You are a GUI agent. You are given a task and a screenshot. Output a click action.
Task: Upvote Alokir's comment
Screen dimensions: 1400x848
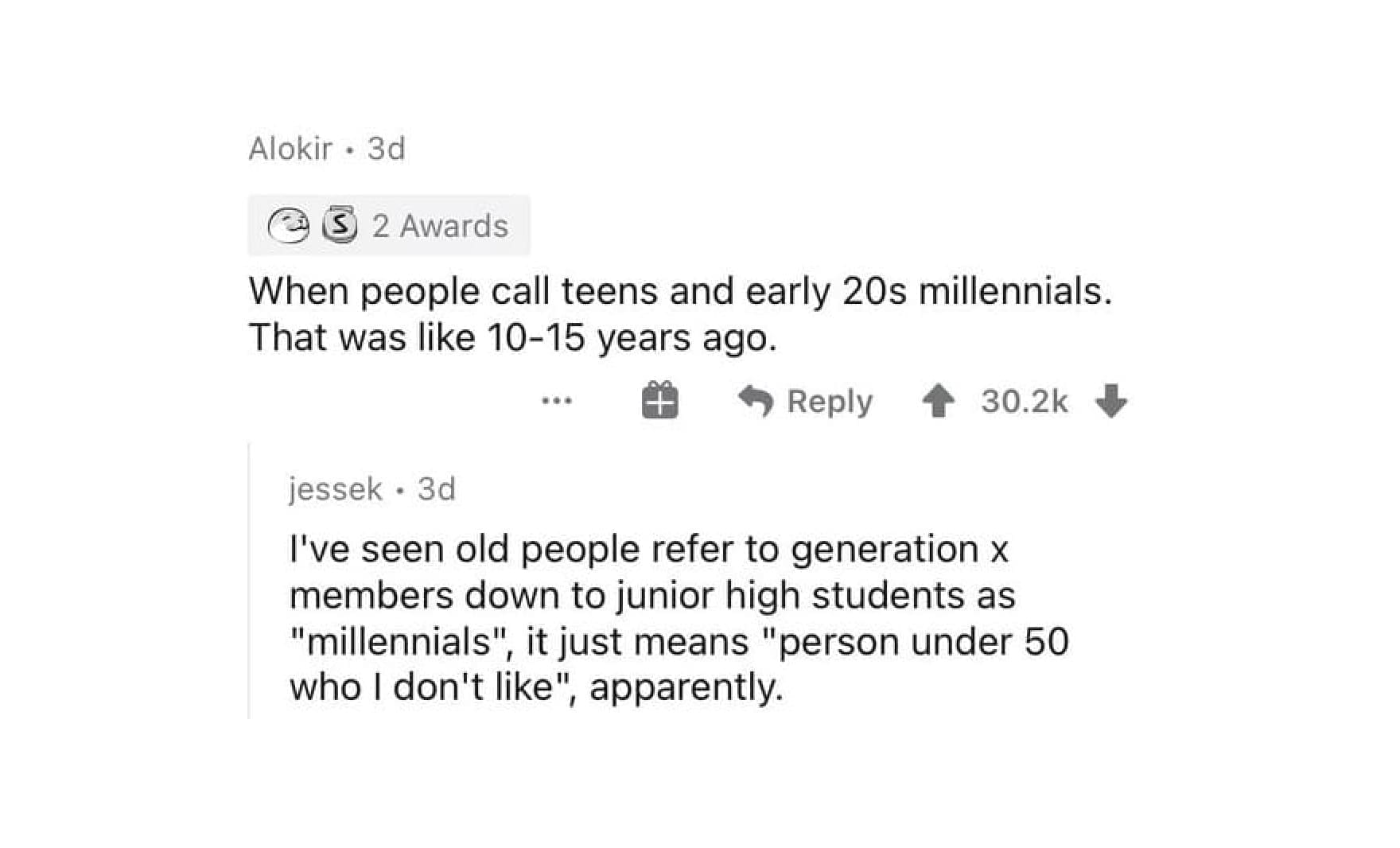939,401
